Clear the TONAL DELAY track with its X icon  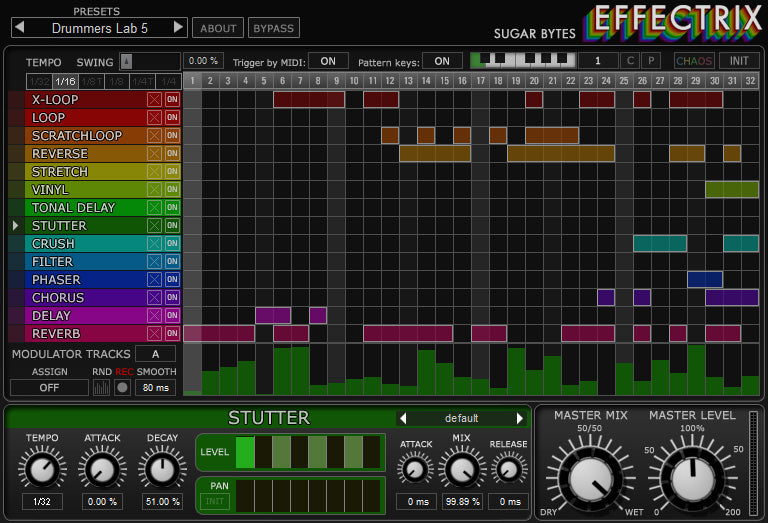(x=154, y=208)
